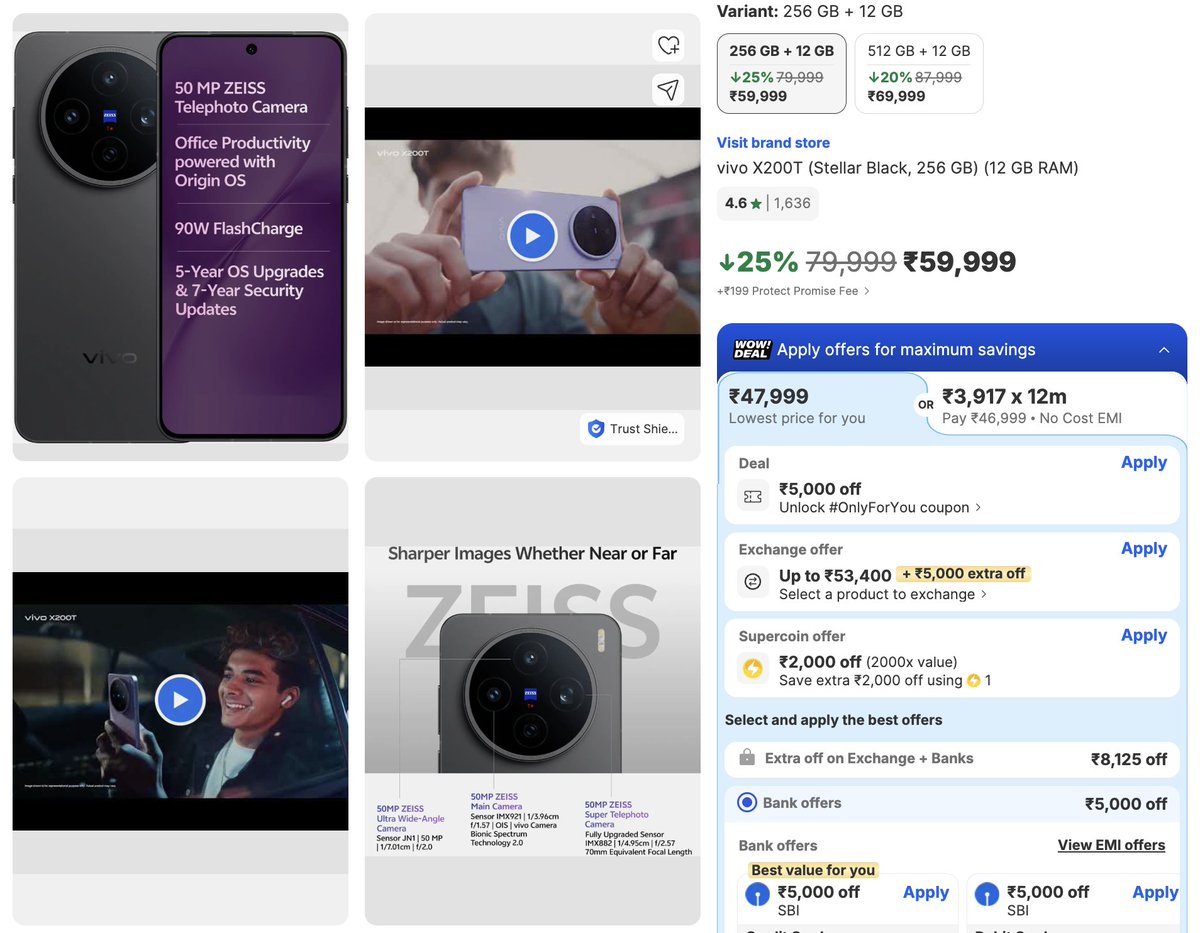Viewport: 1200px width, 933px height.
Task: Open 4.6 rating and 1,636 reviews
Action: click(768, 203)
